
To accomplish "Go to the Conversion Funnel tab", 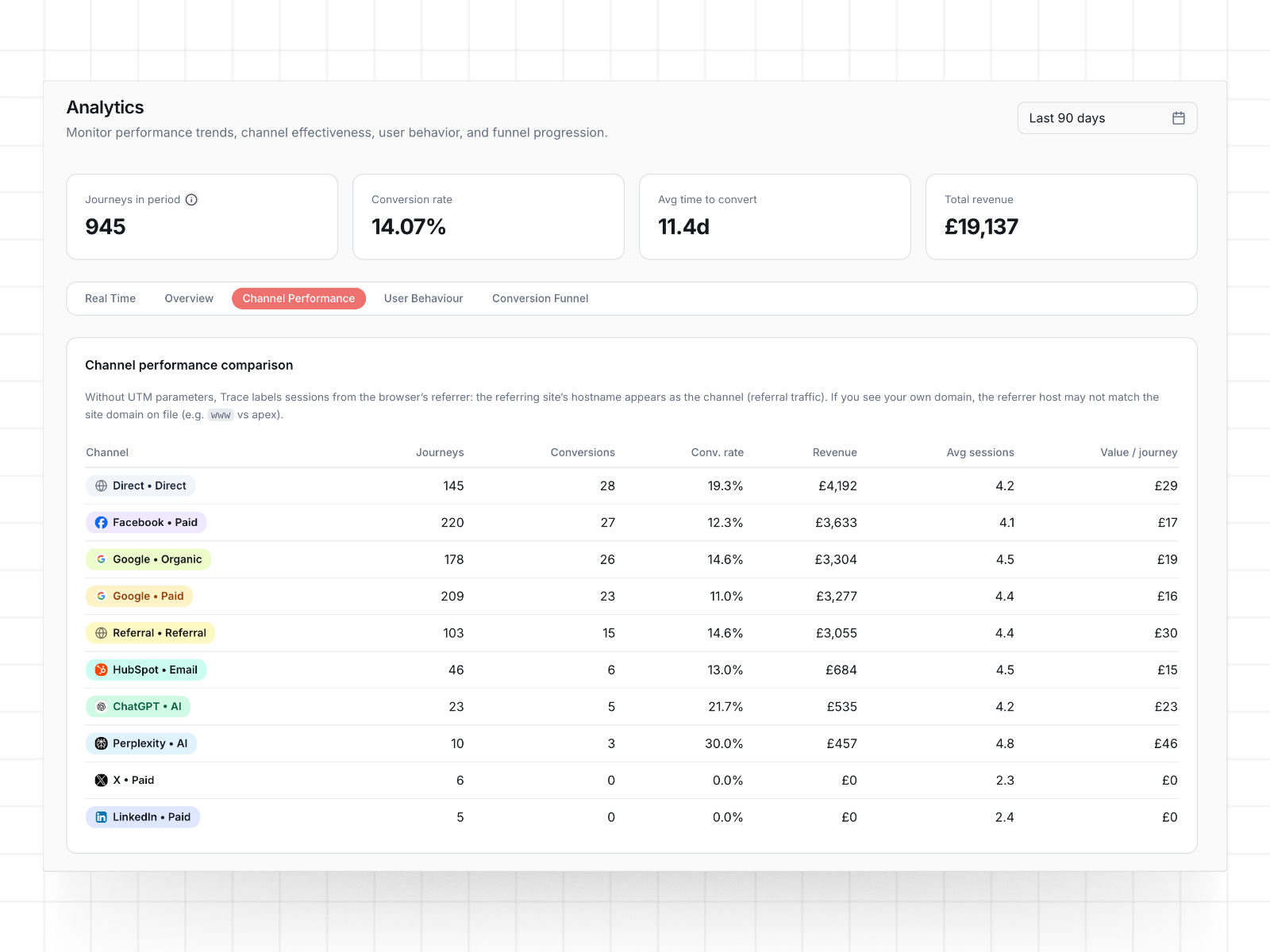I will coord(540,299).
